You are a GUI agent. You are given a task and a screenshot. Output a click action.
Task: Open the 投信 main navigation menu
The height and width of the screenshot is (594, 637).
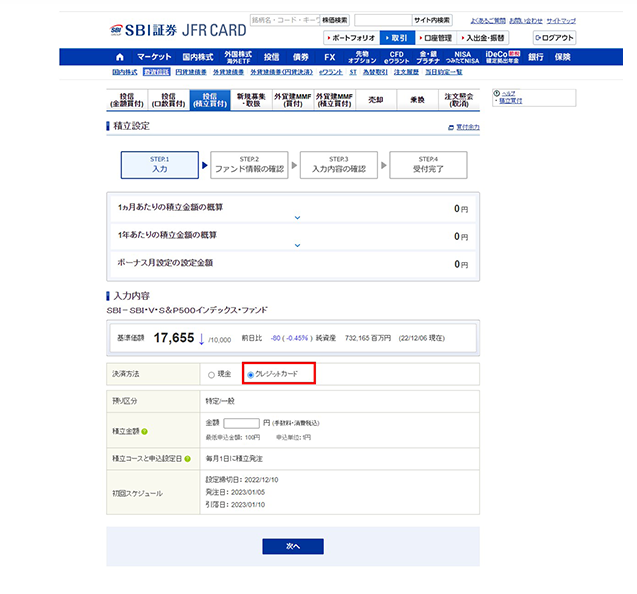click(x=271, y=57)
